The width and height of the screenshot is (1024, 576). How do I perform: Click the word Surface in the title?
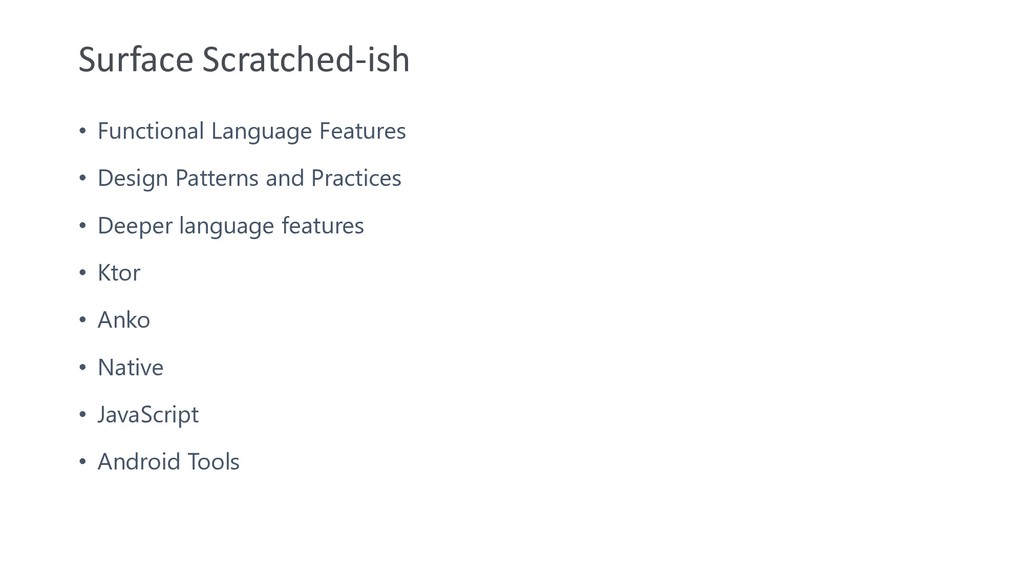click(136, 59)
